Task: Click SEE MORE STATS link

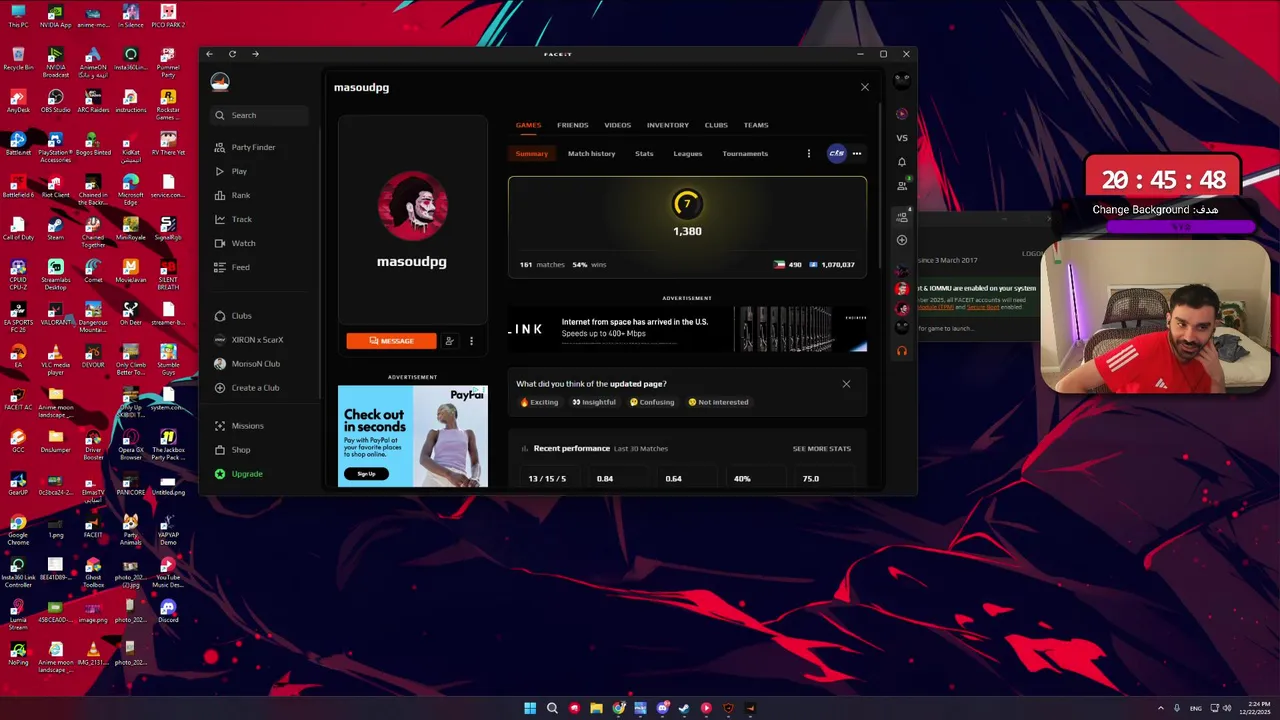Action: click(822, 449)
